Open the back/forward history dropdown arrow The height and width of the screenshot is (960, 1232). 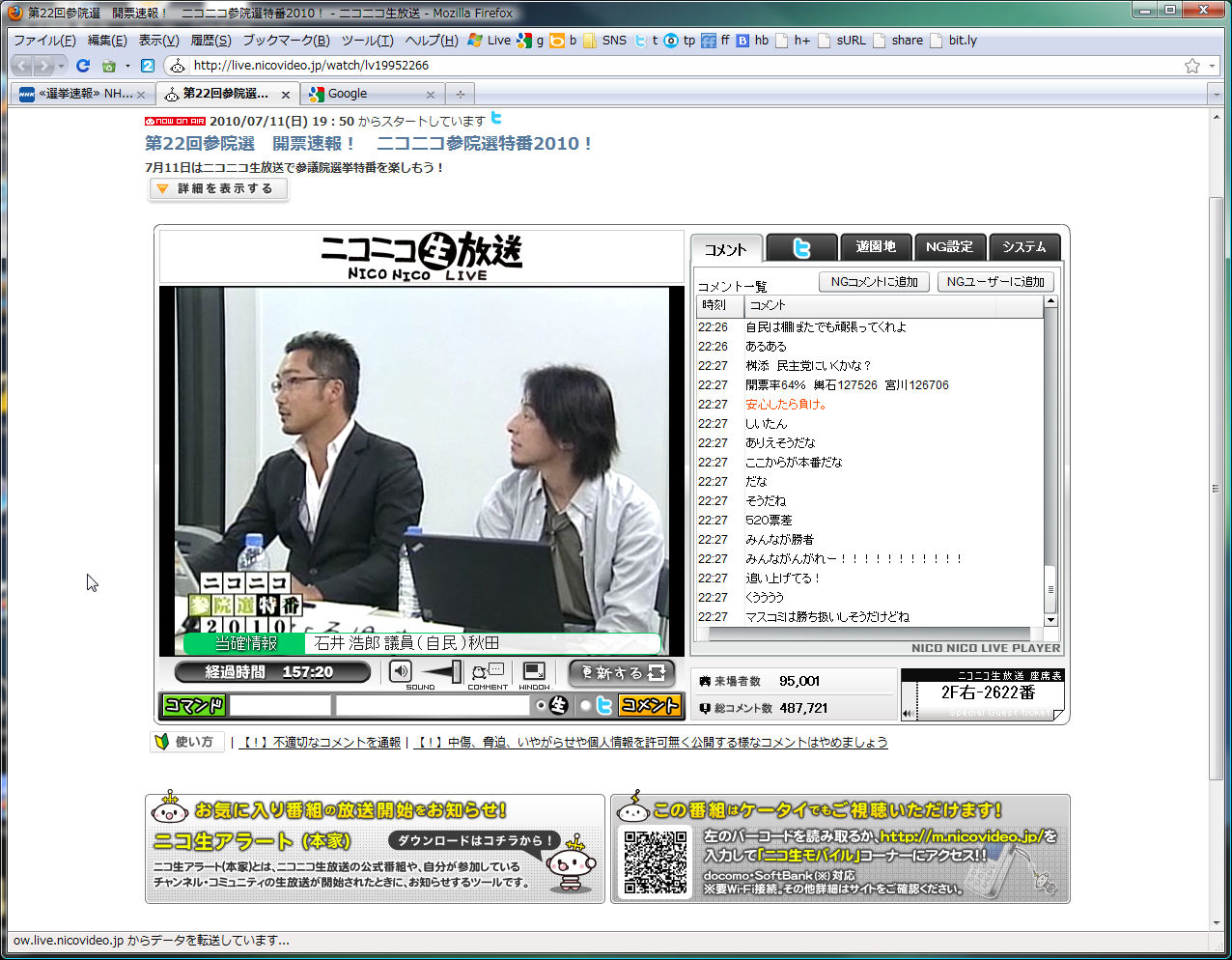pos(61,66)
